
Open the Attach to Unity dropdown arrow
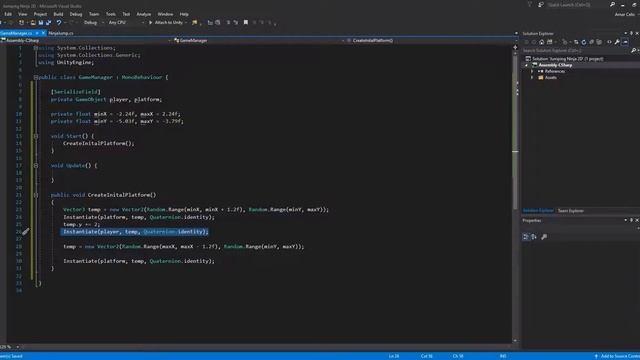coord(186,23)
